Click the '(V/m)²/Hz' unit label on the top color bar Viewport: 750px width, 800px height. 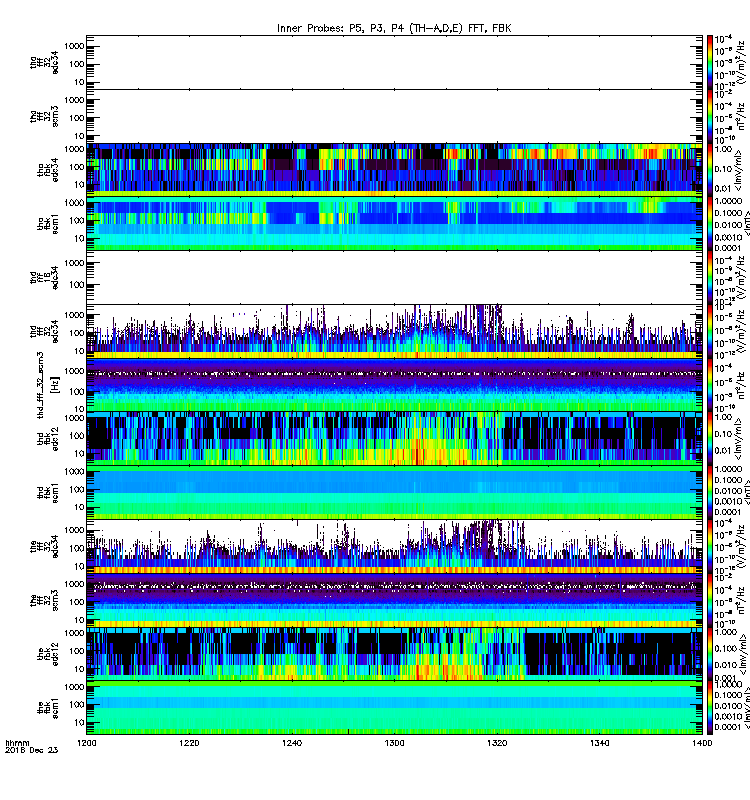point(740,62)
